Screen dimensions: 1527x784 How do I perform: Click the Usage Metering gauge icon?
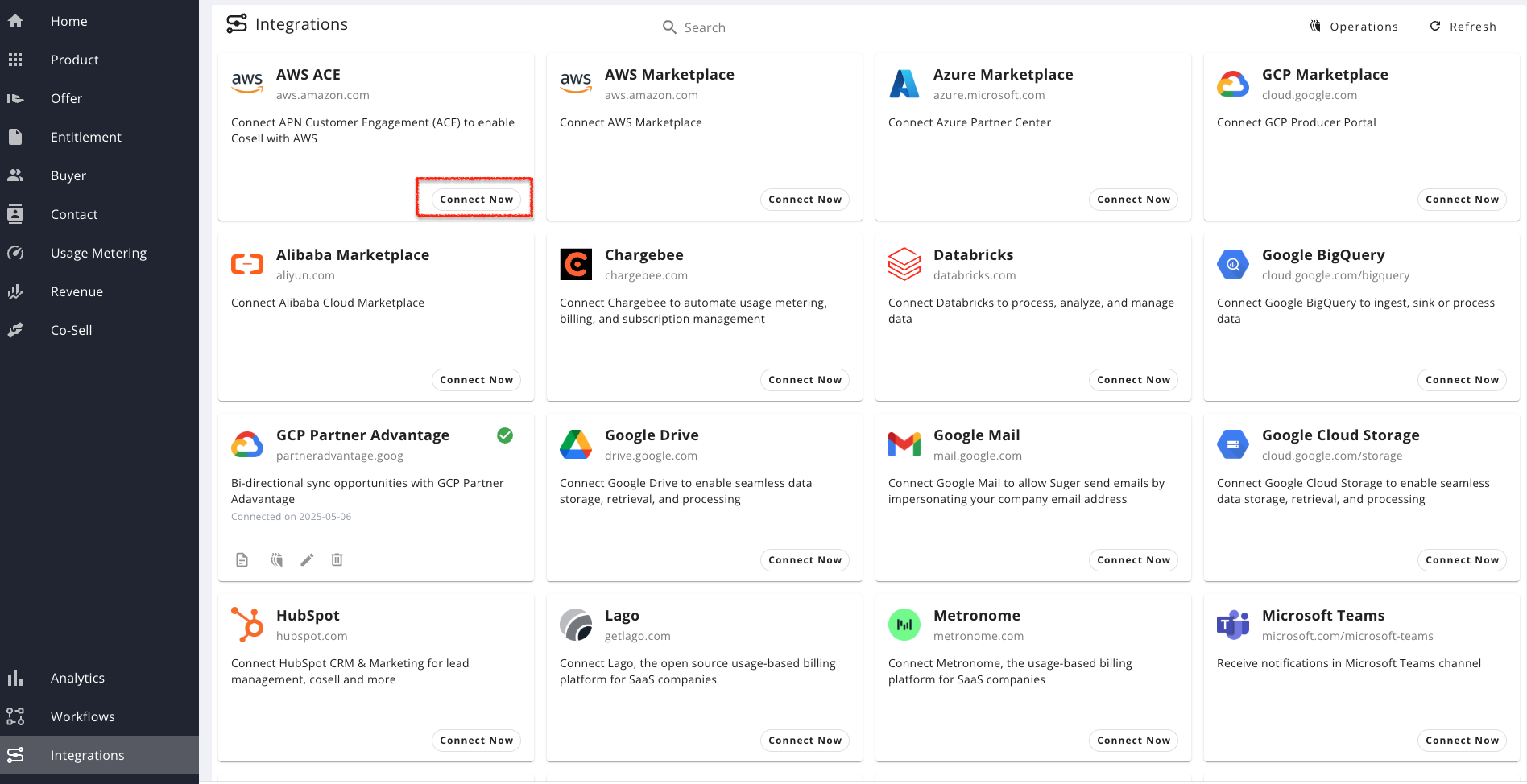coord(15,253)
